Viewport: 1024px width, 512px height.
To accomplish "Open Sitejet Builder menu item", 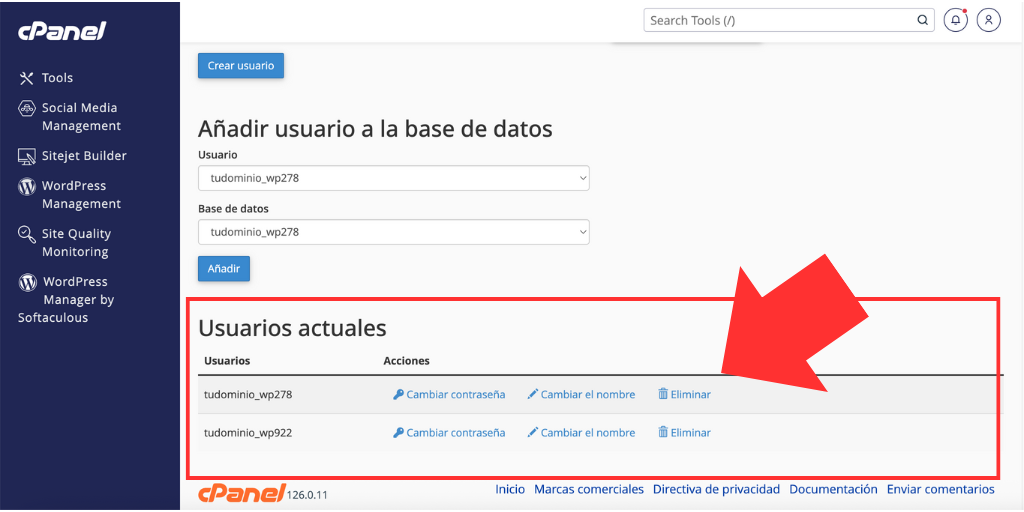I will tap(84, 156).
